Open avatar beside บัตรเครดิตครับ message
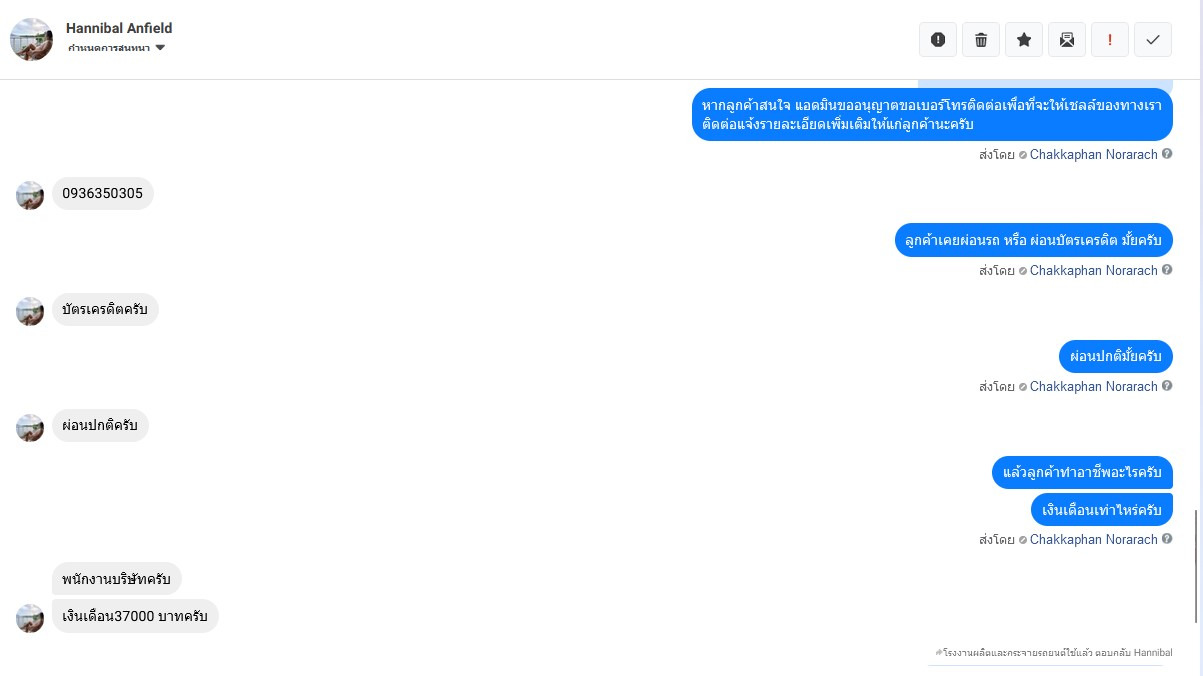The image size is (1203, 676). pos(30,311)
